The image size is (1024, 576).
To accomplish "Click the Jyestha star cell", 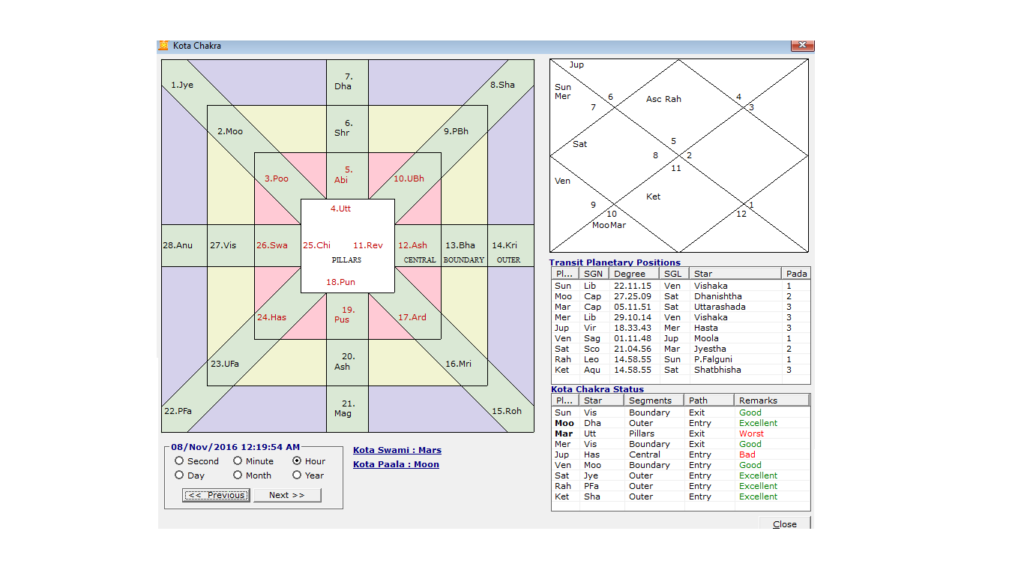I will click(710, 349).
